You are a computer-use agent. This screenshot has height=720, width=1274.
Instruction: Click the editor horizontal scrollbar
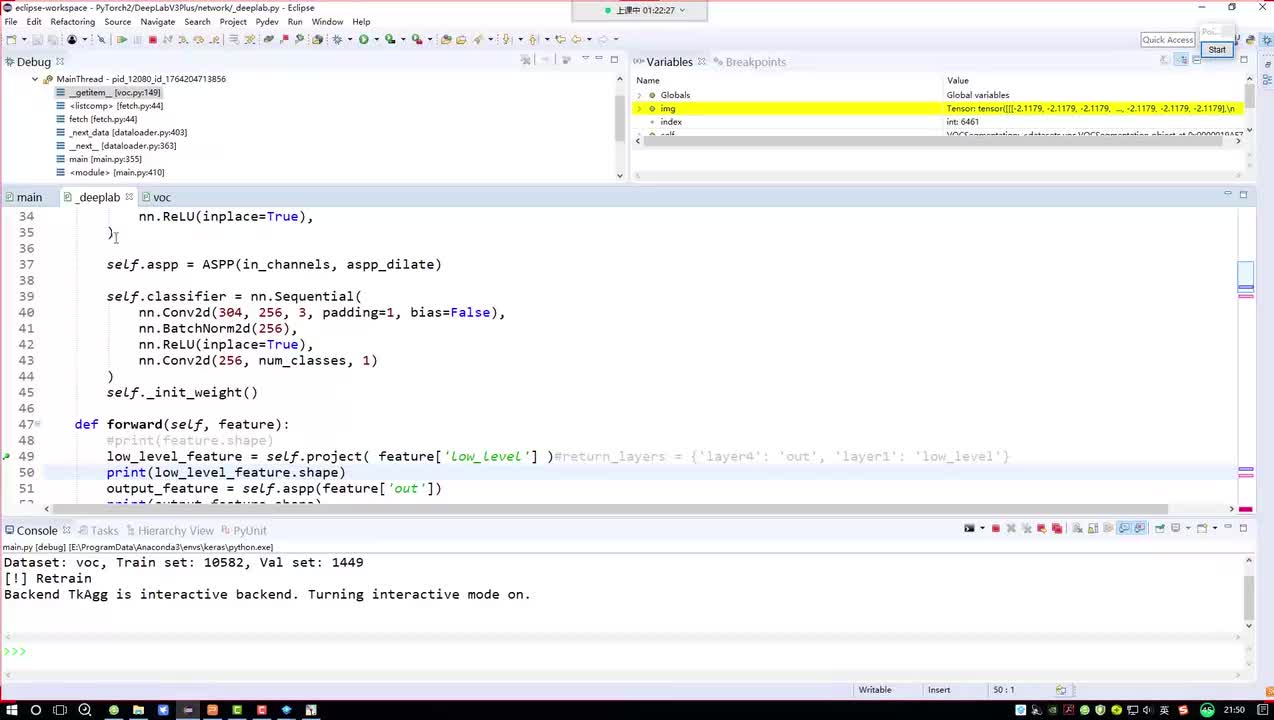coord(638,509)
